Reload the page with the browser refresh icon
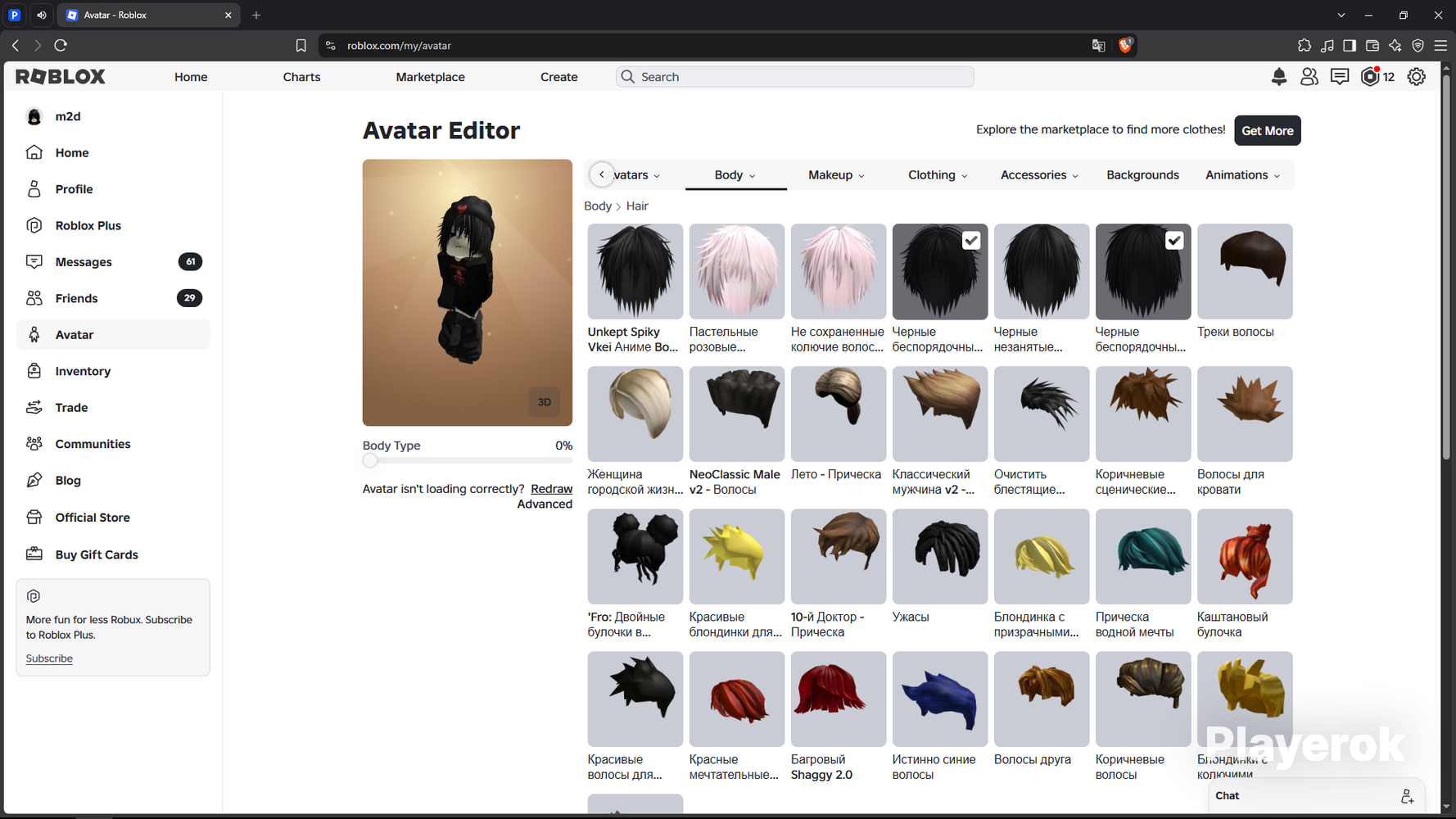This screenshot has width=1456, height=819. click(x=61, y=45)
